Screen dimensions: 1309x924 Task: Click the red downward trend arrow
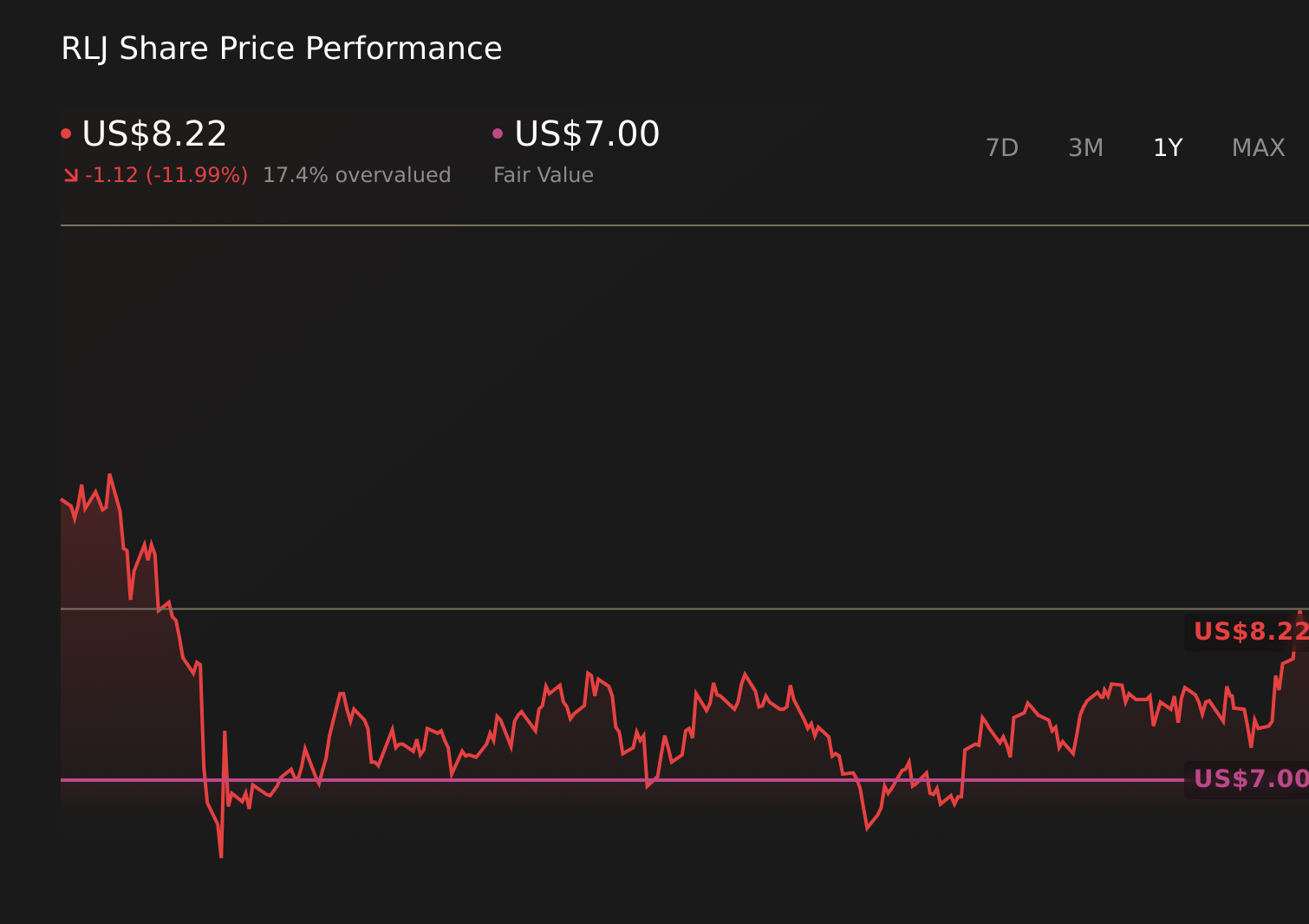(71, 174)
